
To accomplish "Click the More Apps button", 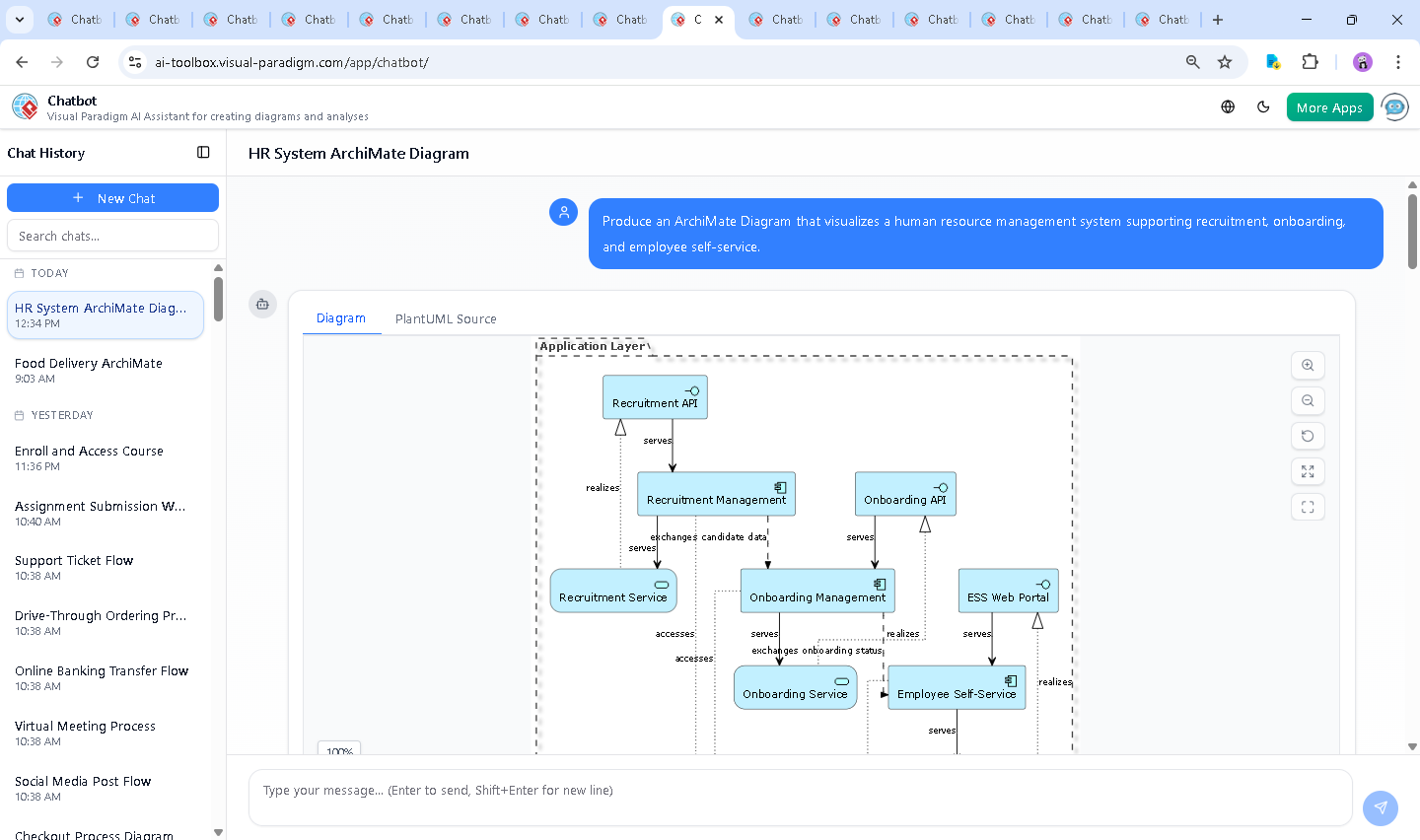I will click(1329, 107).
